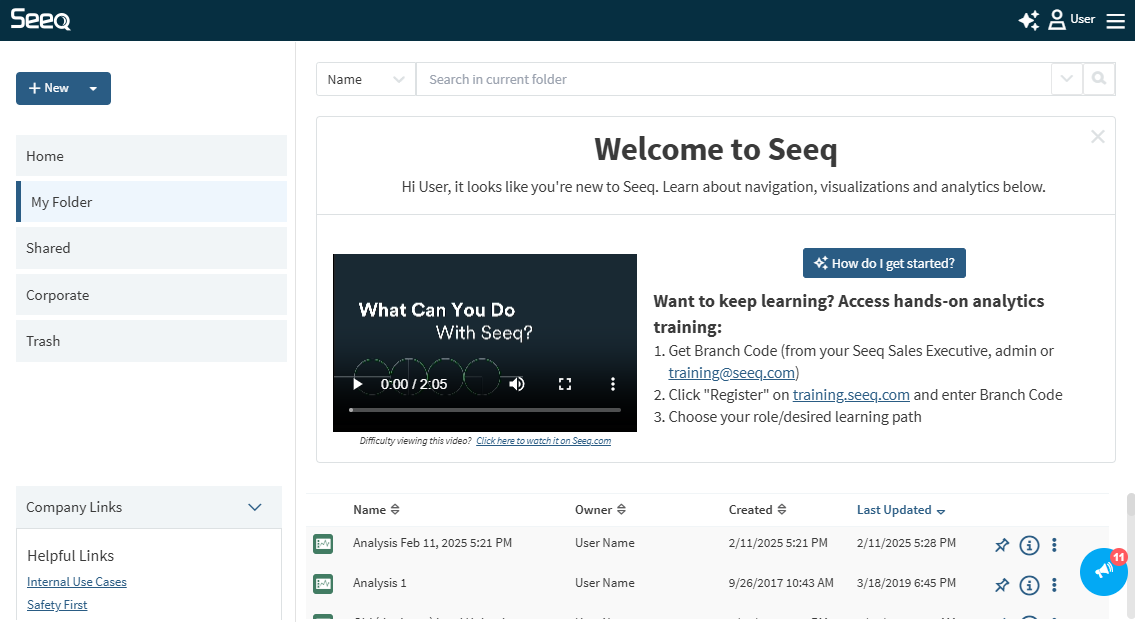Screen dimensions: 1135x622
Task: Go to the Shared folder tab
Action: point(151,248)
